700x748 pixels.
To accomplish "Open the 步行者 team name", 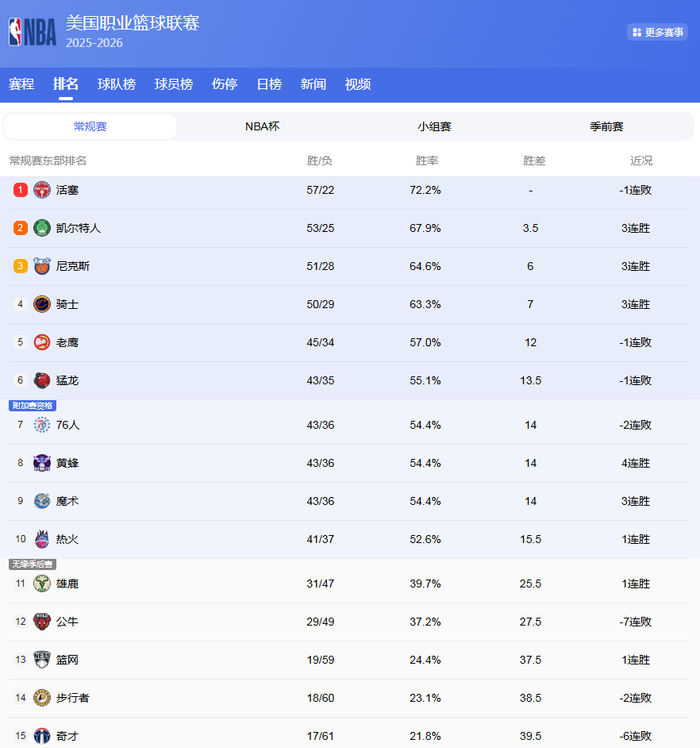I will click(73, 698).
